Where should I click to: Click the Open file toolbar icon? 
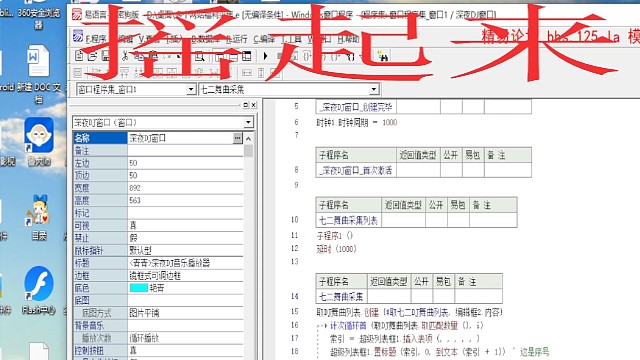(x=92, y=56)
